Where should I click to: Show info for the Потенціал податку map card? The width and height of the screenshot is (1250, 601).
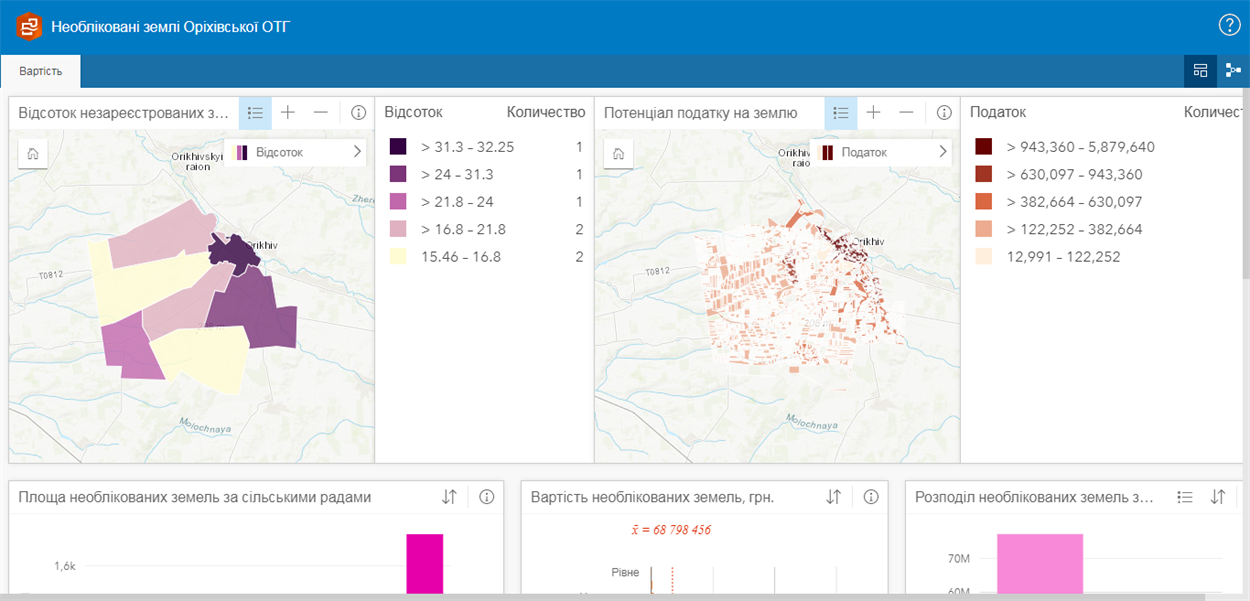coord(944,113)
